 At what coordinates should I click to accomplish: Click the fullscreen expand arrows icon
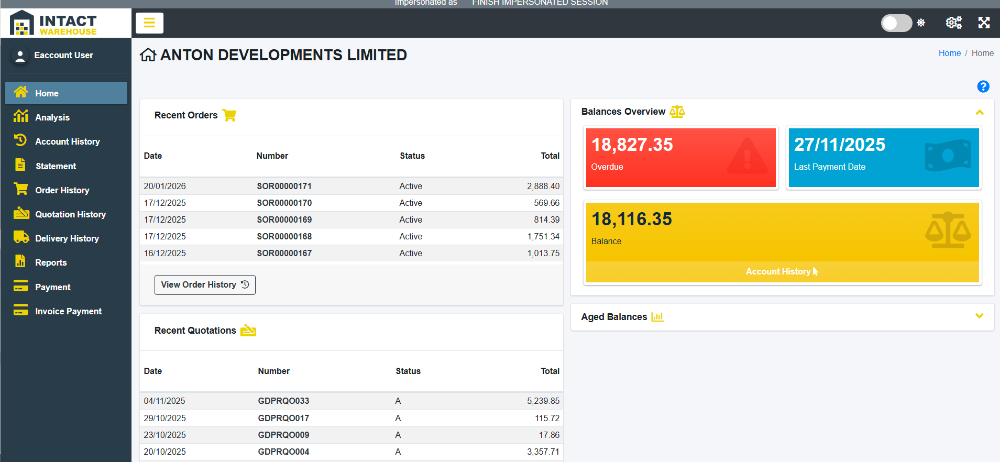click(x=984, y=23)
